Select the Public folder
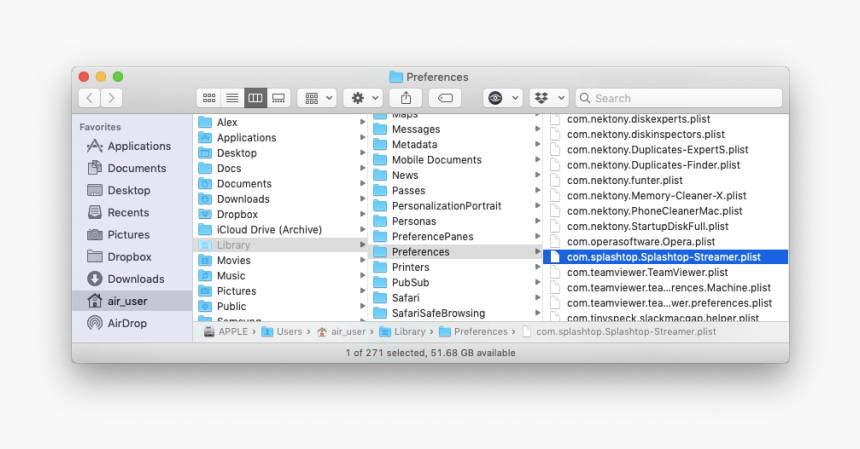This screenshot has height=449, width=860. (x=281, y=306)
